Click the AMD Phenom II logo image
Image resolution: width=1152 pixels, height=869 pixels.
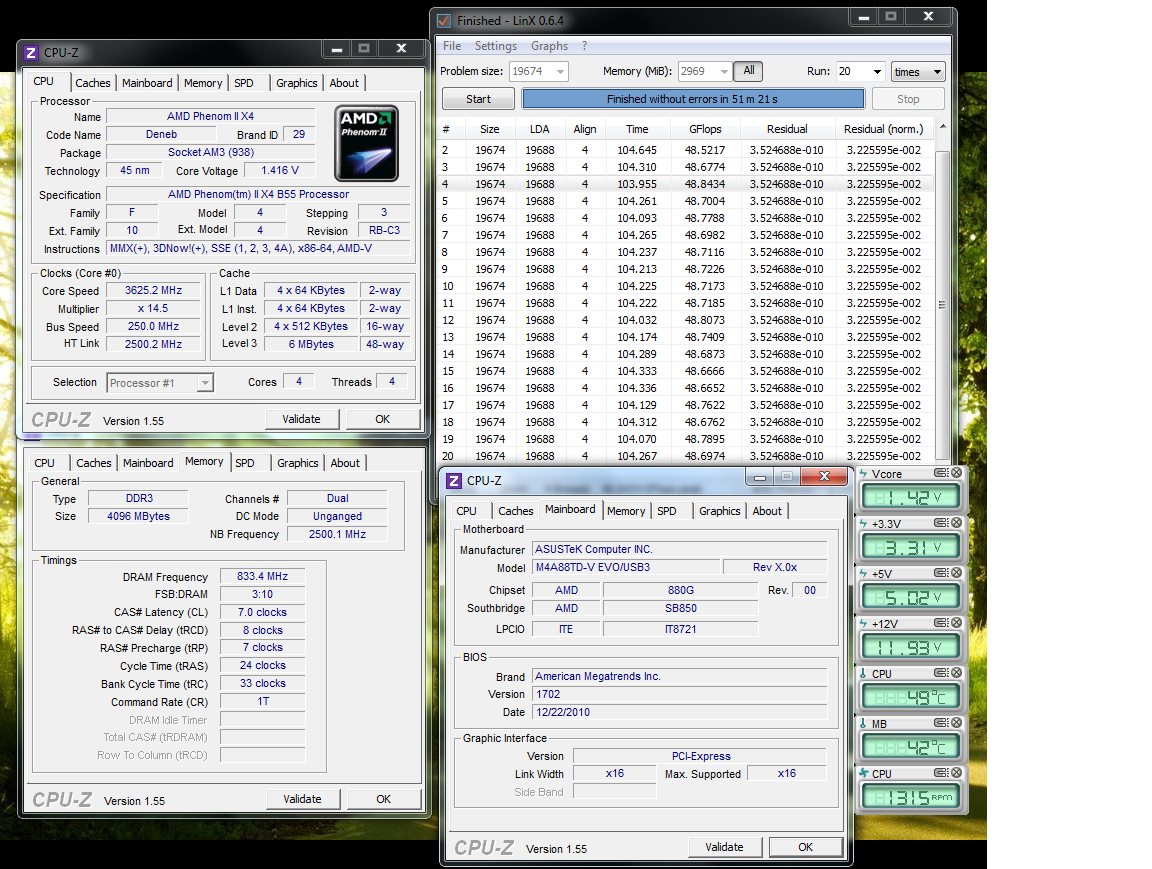(367, 143)
